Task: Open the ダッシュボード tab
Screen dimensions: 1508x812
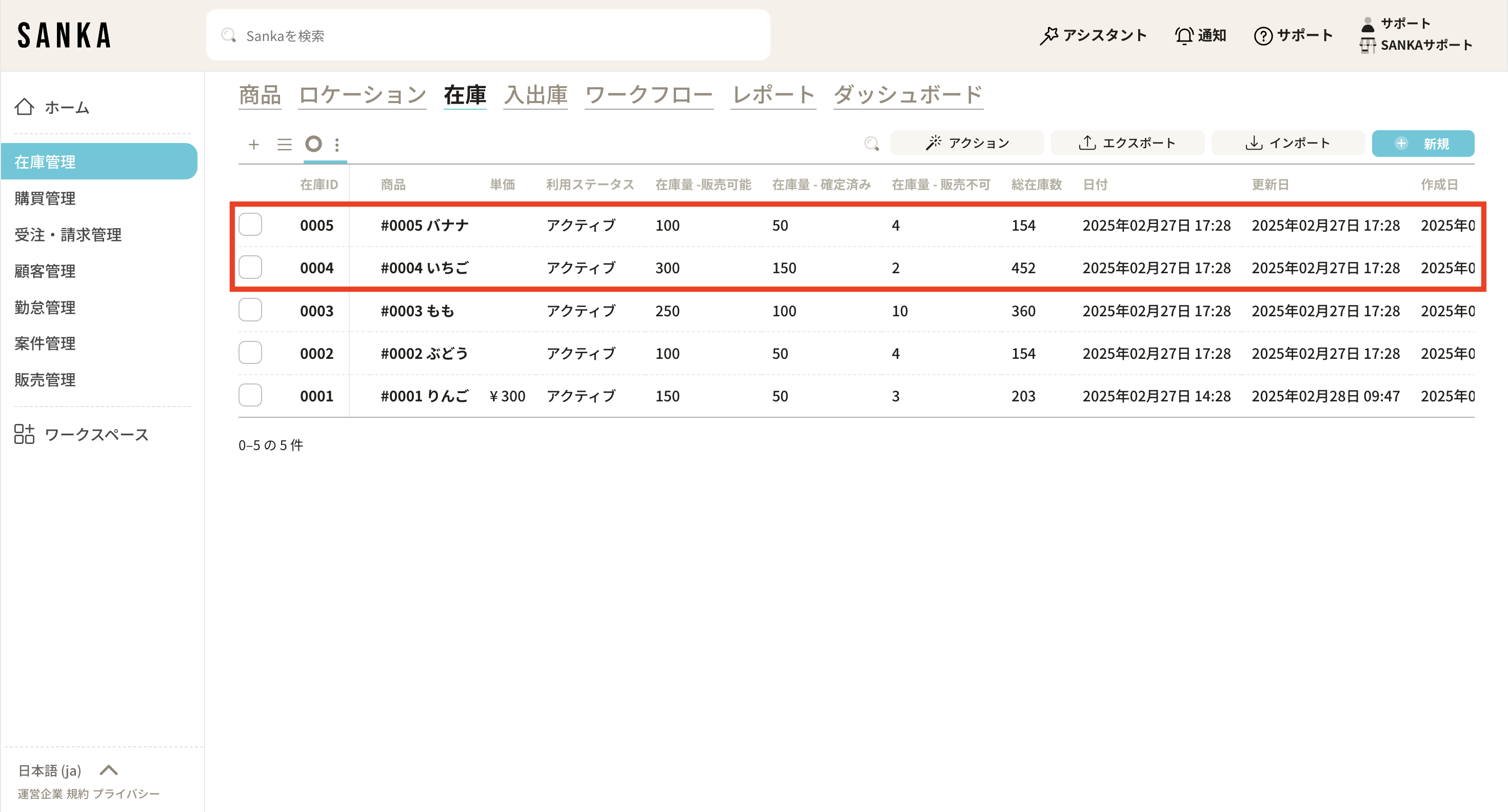Action: [x=907, y=95]
